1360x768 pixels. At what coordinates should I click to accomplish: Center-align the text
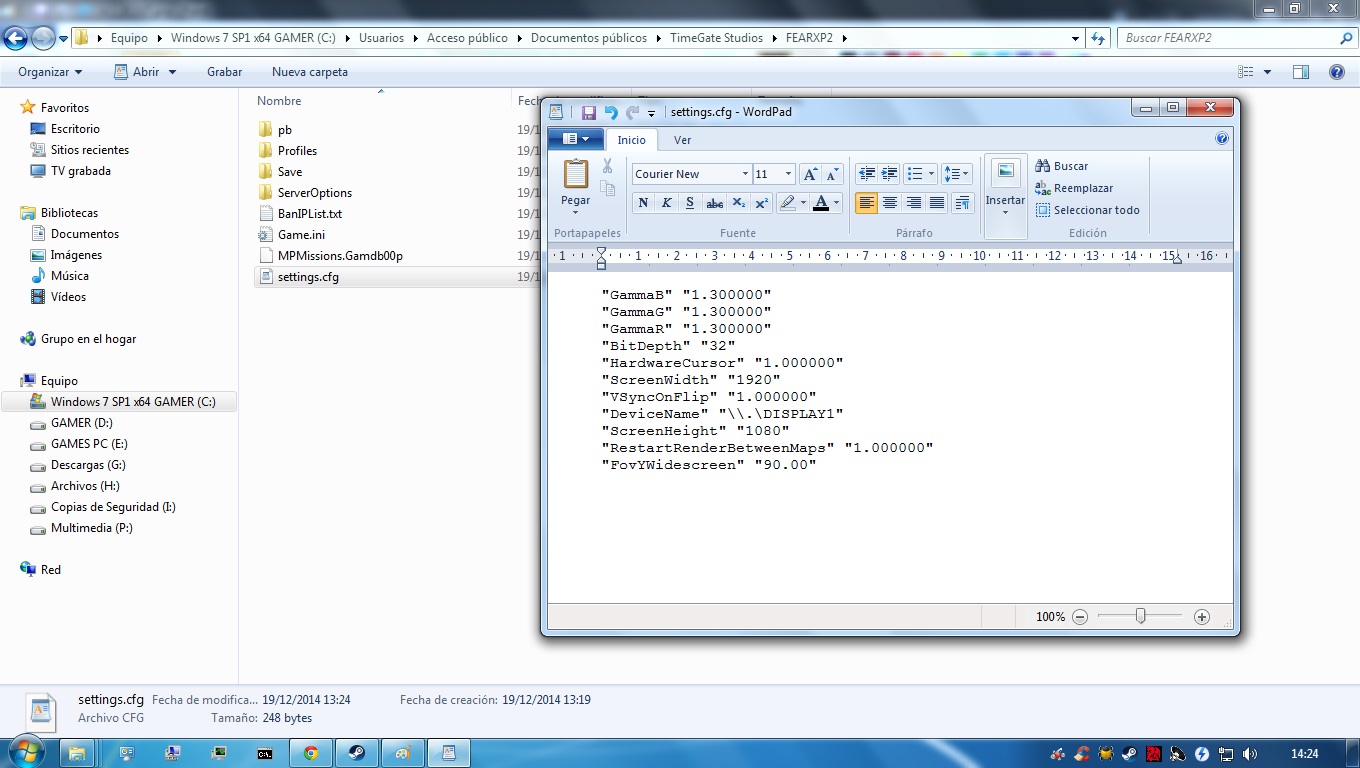click(x=890, y=203)
